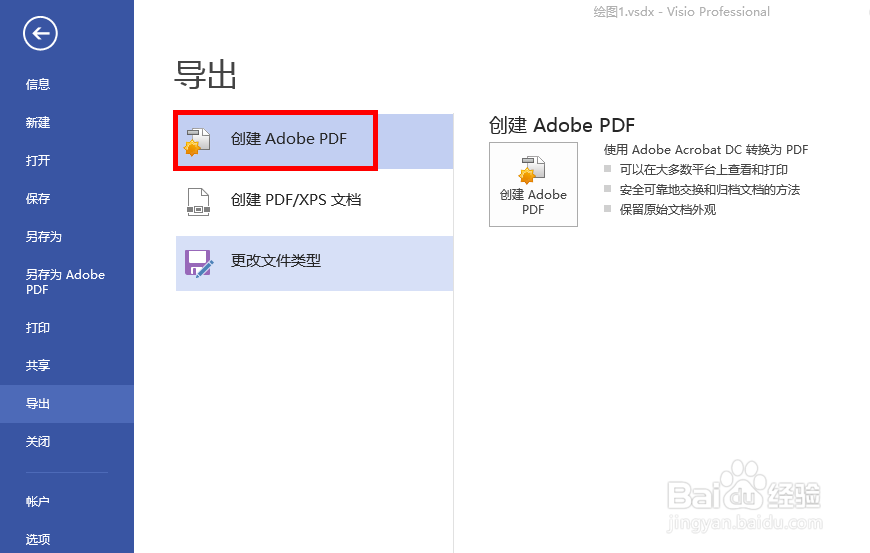The image size is (870, 553).
Task: Click the back arrow circle button
Action: coord(41,33)
